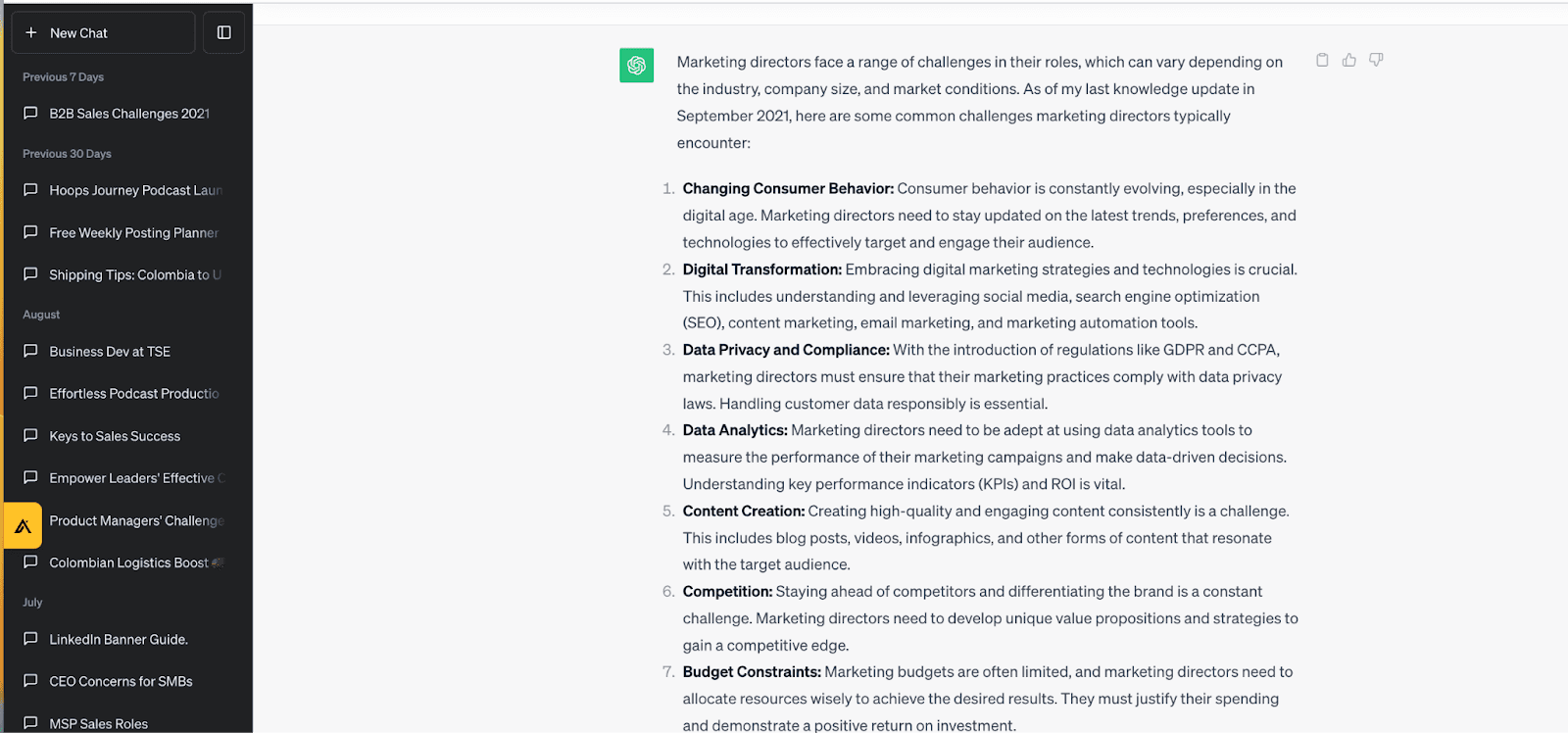
Task: Open Hoops Journey Podcast chat
Action: [x=135, y=190]
